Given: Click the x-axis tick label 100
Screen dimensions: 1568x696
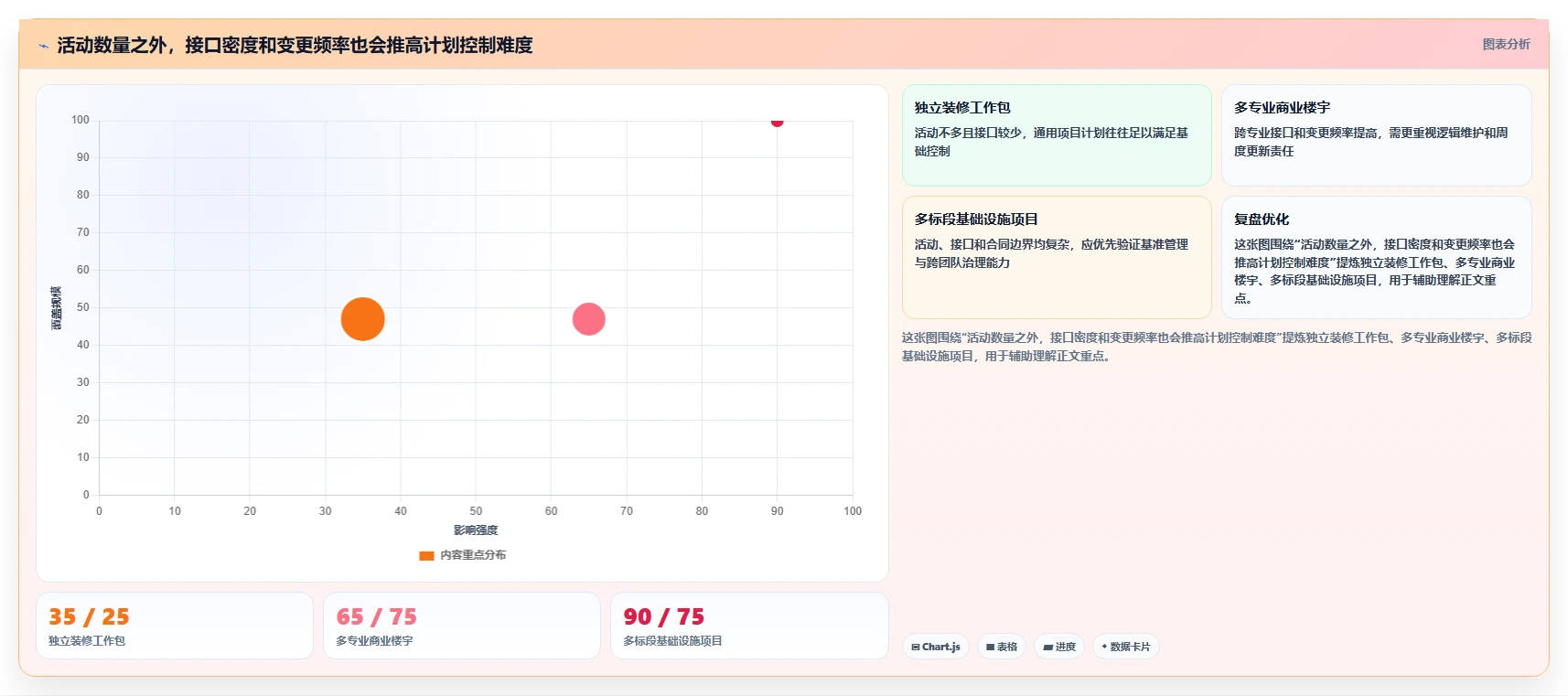Looking at the screenshot, I should point(853,511).
